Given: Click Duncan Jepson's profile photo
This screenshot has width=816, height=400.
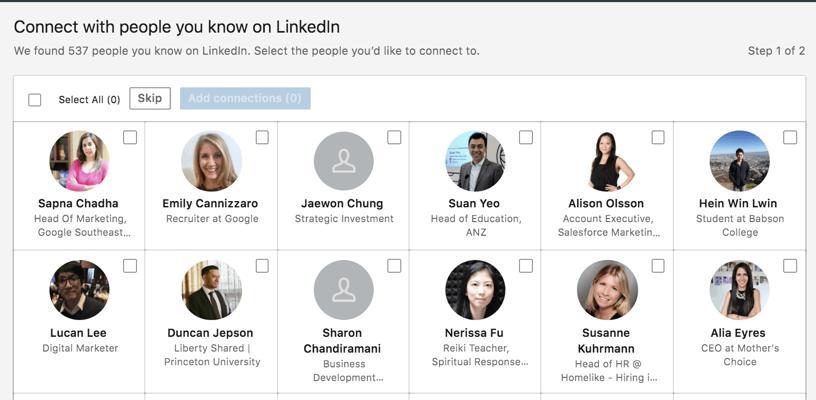Looking at the screenshot, I should click(211, 290).
